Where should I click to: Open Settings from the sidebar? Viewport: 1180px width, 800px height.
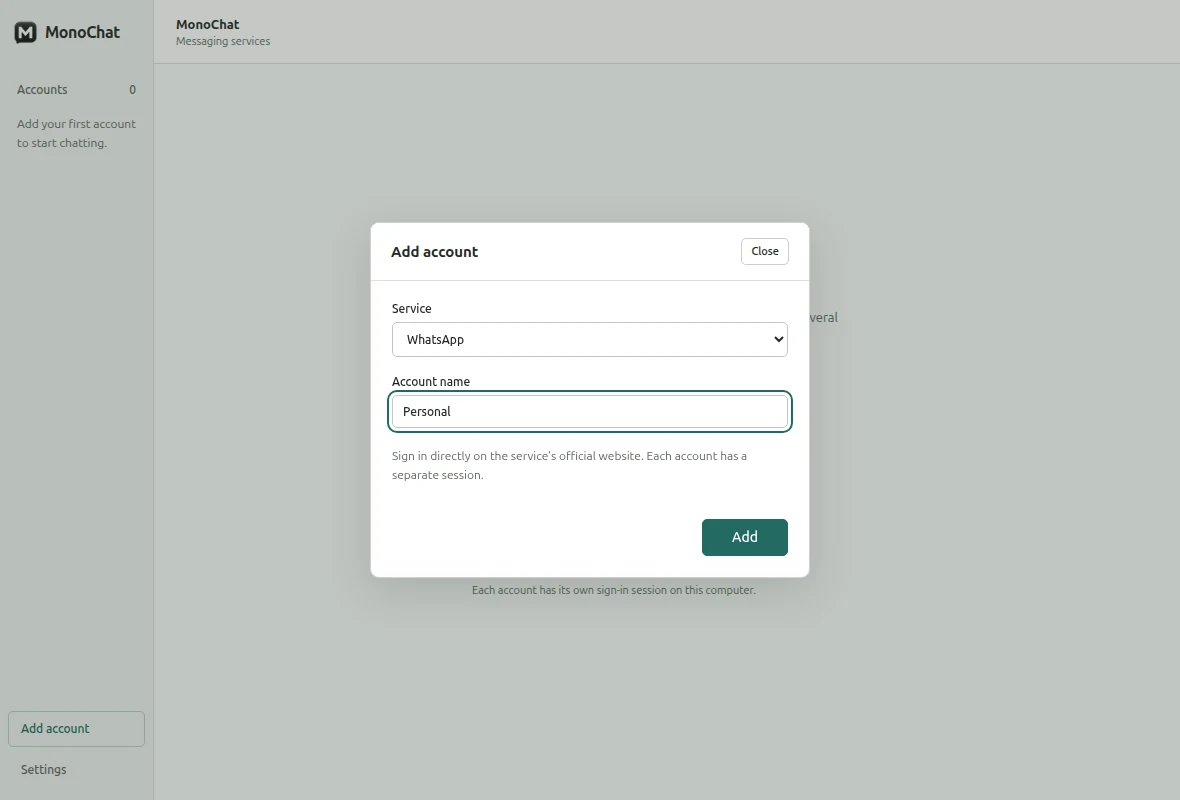point(44,769)
